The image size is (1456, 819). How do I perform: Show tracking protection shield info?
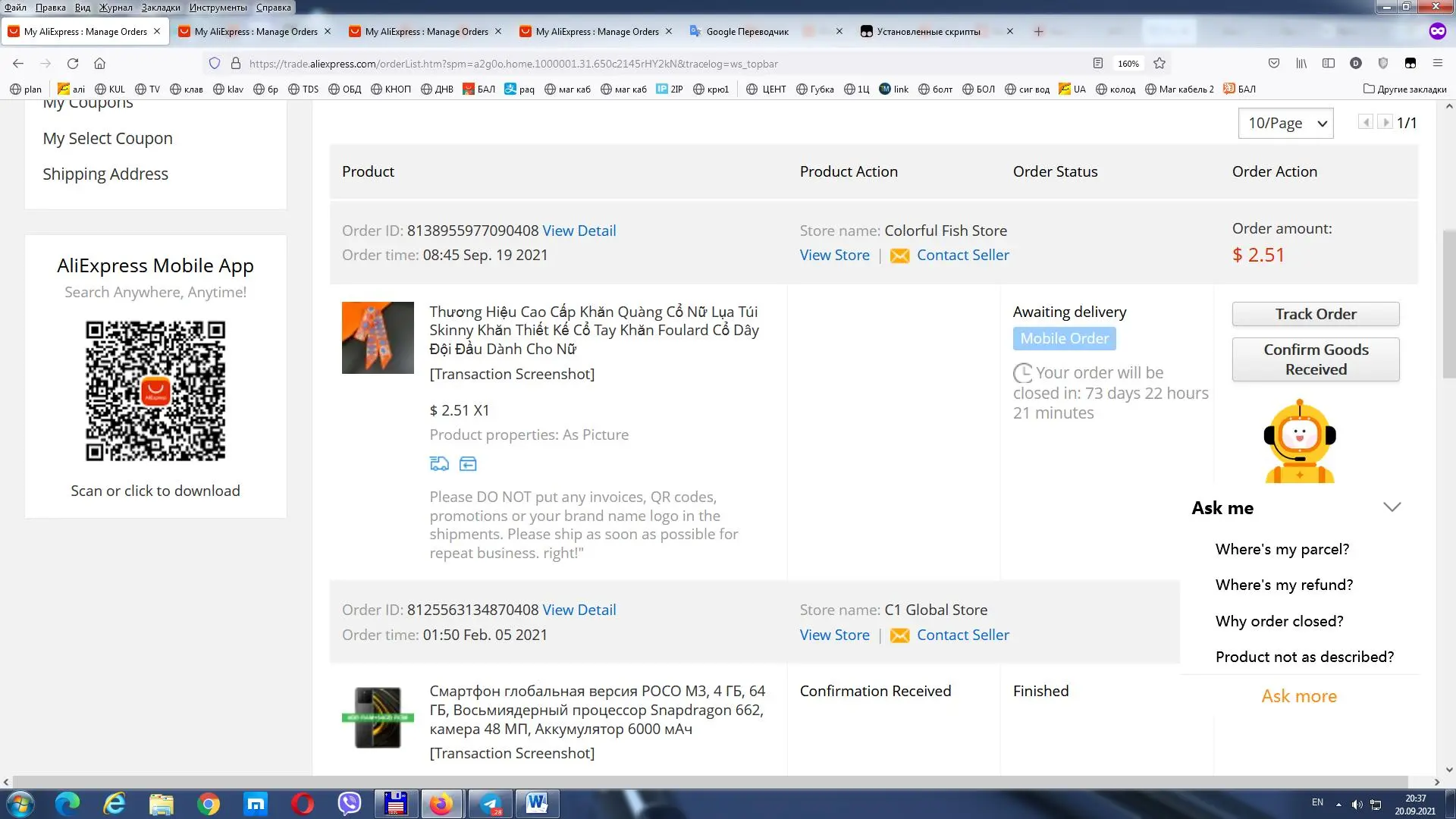(x=215, y=64)
